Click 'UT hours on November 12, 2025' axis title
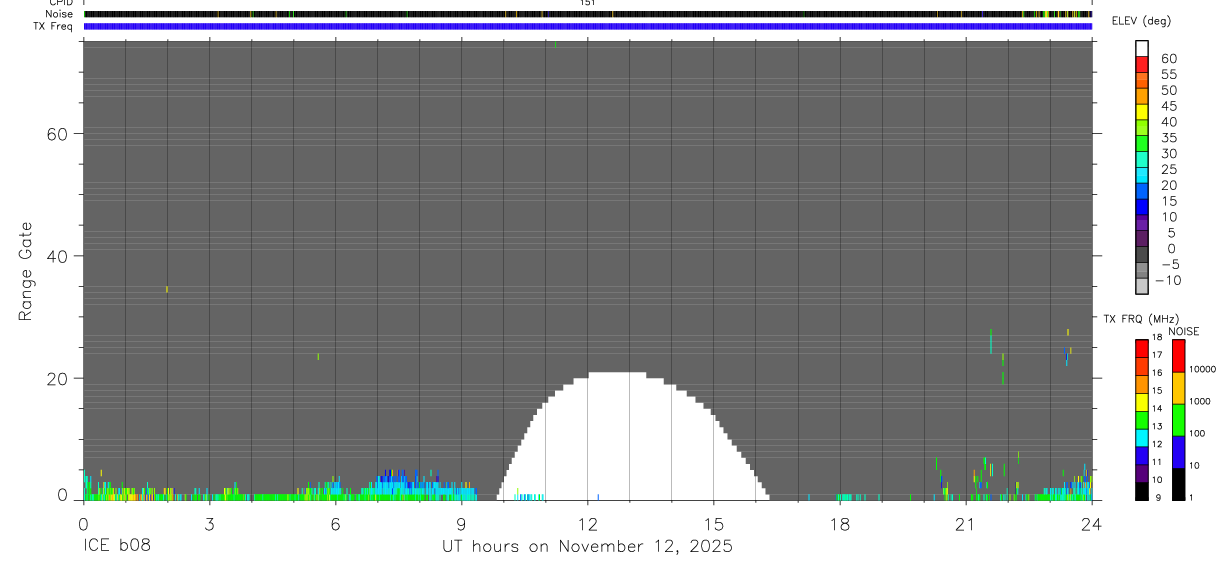The height and width of the screenshot is (567, 1228). tap(588, 547)
